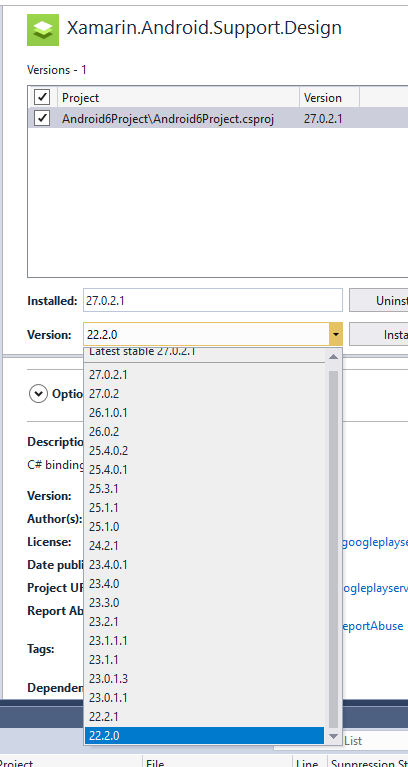Select version 27.0.2.1 from list

204,375
